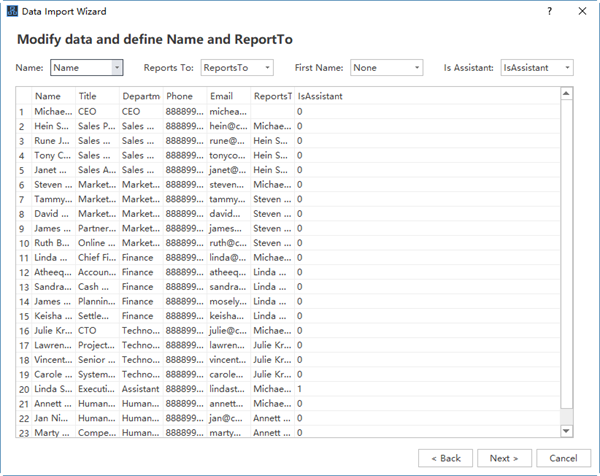Click the Next button
The width and height of the screenshot is (600, 476).
[x=504, y=458]
